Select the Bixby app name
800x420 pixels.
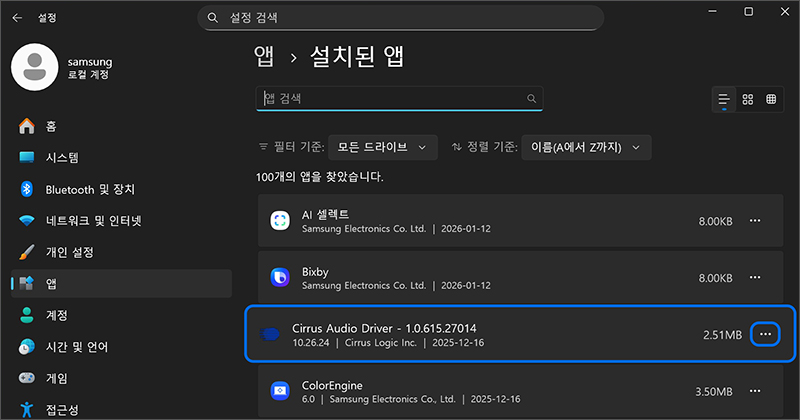click(x=315, y=272)
